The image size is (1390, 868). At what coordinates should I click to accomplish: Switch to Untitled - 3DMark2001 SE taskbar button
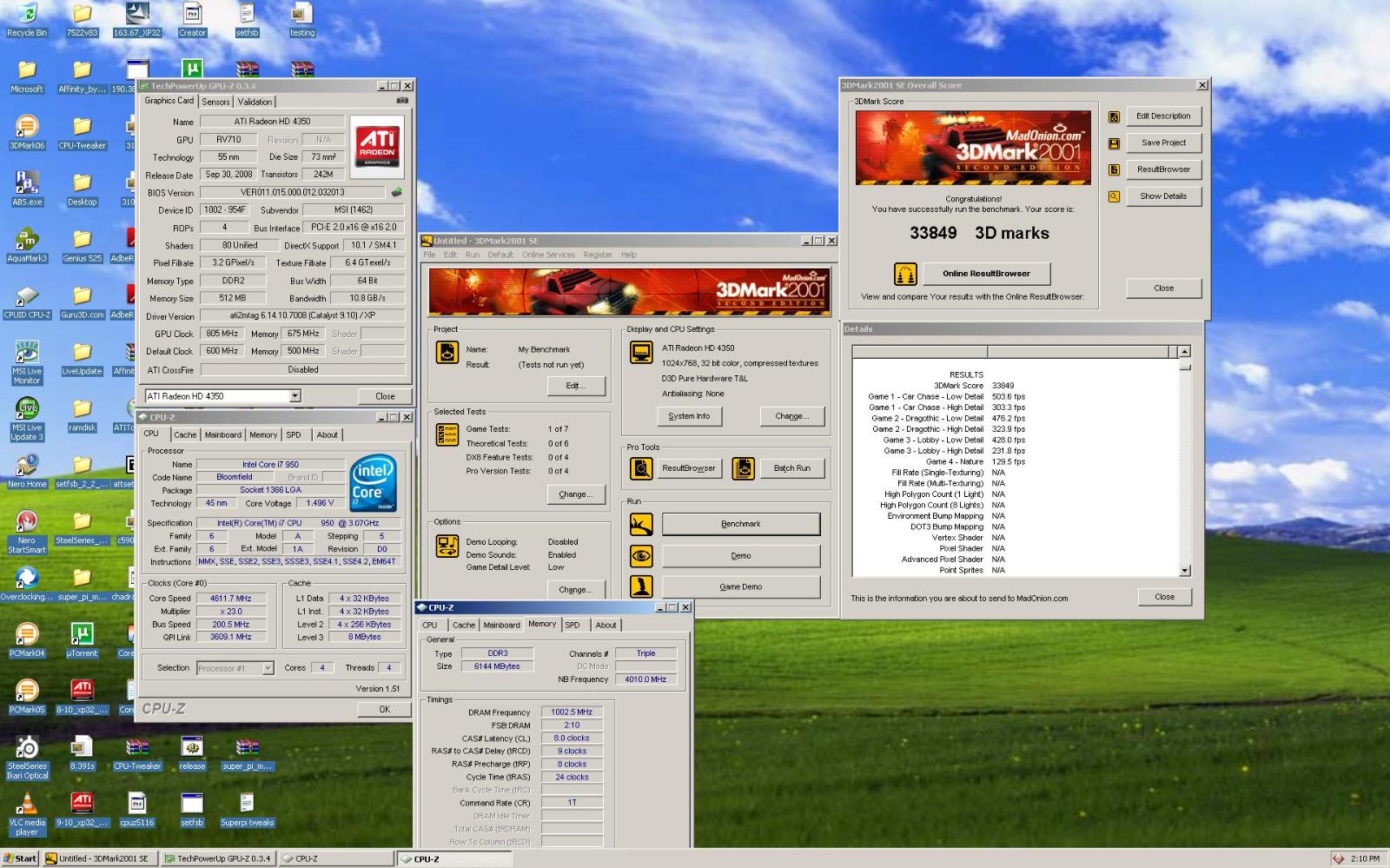click(x=101, y=858)
